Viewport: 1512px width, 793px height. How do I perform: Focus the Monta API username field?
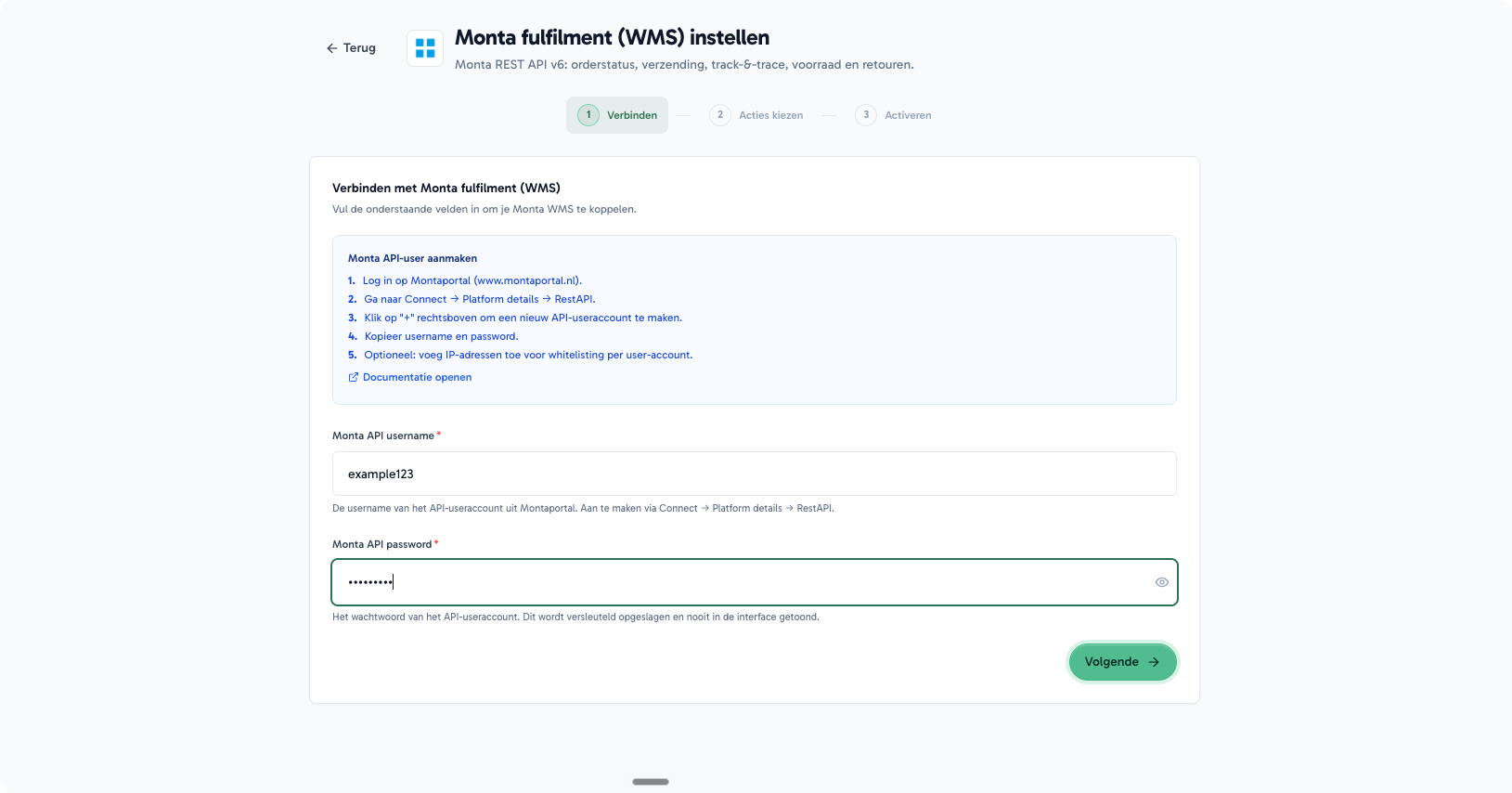tap(755, 474)
